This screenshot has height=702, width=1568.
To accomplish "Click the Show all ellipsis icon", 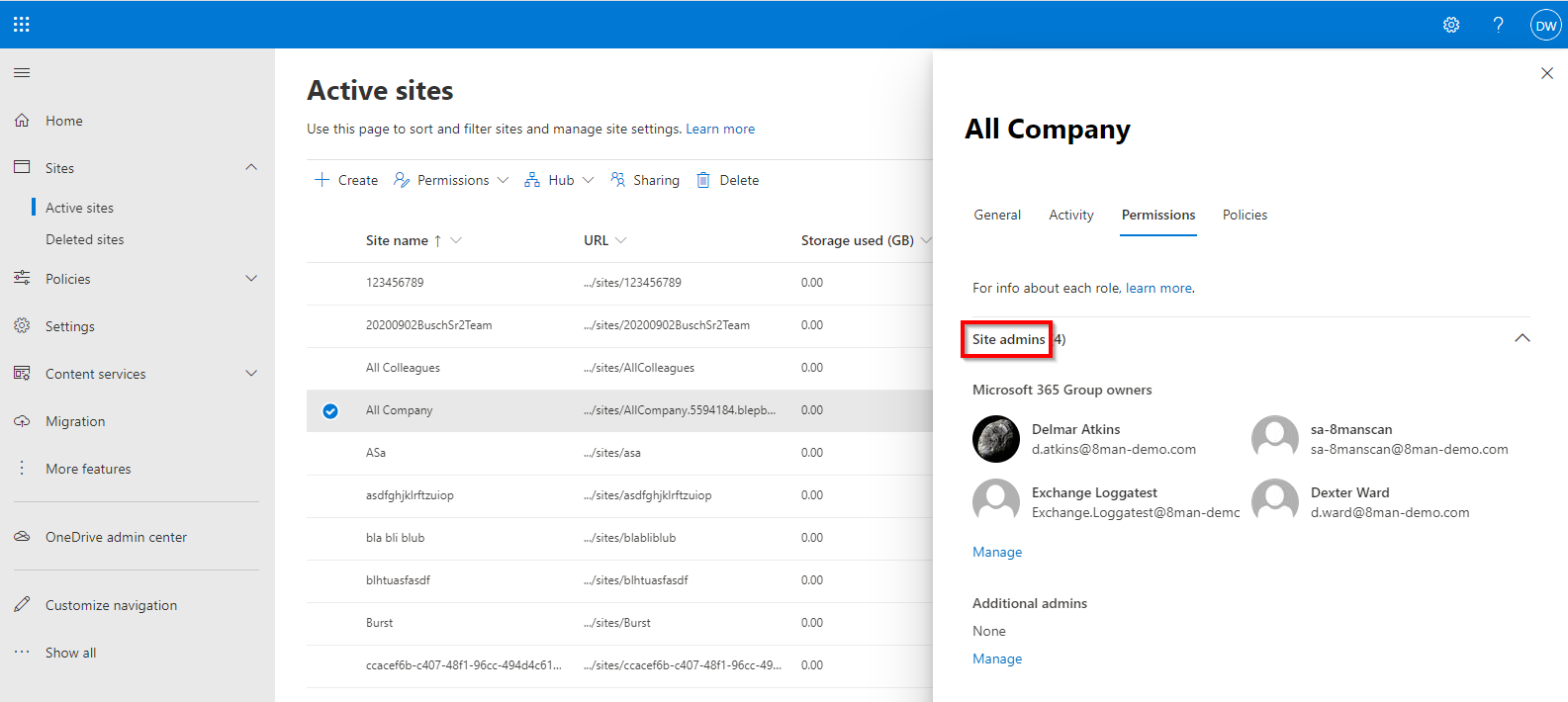I will [22, 652].
